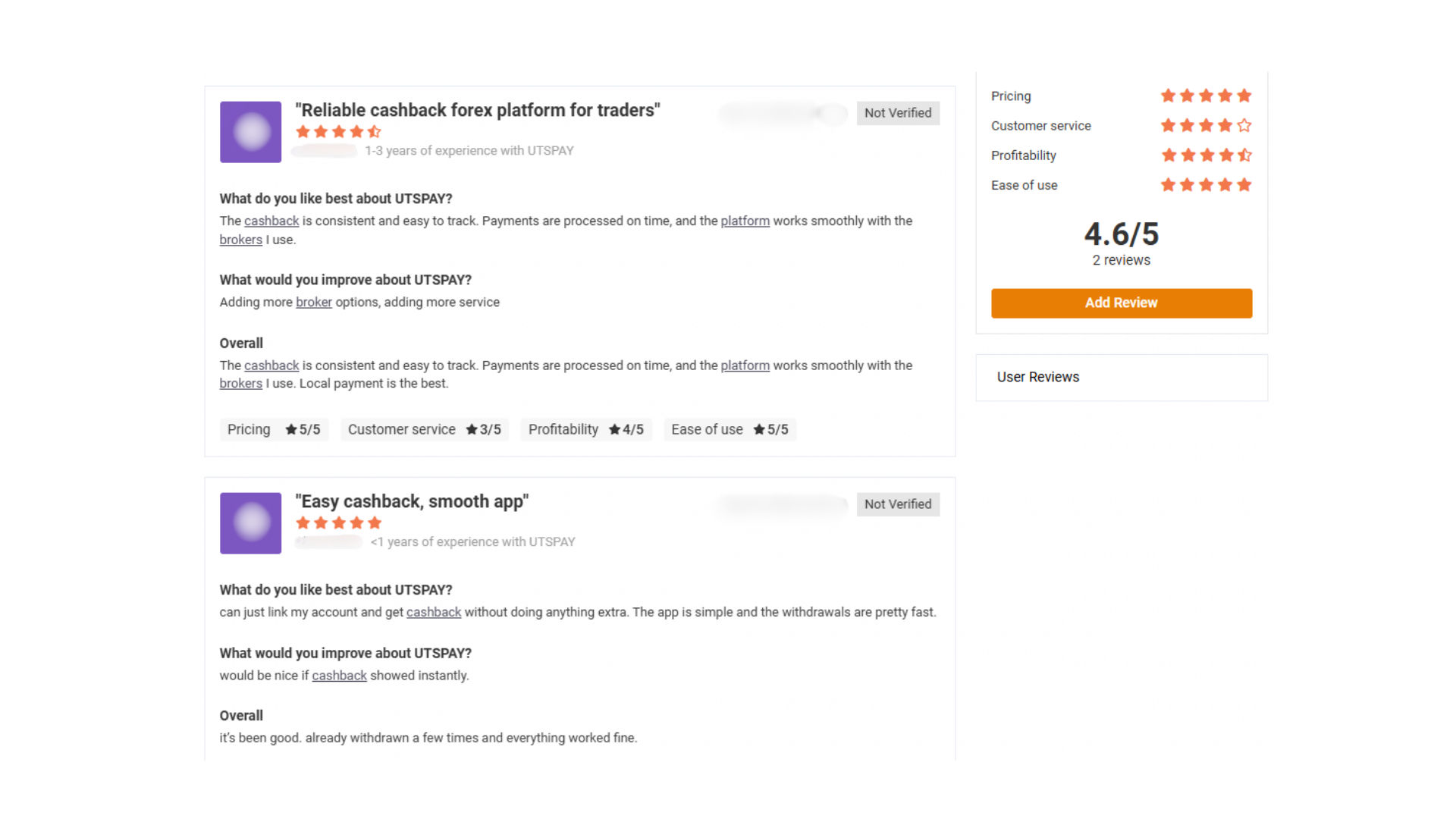Click the Pricing star rating in the summary panel
Image resolution: width=1456 pixels, height=819 pixels.
click(1206, 96)
